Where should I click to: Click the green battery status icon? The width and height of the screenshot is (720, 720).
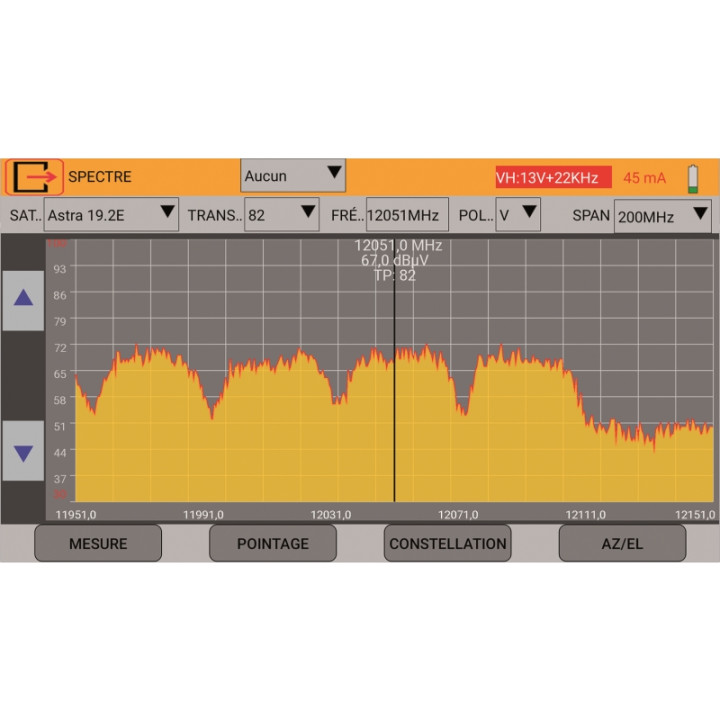click(693, 178)
